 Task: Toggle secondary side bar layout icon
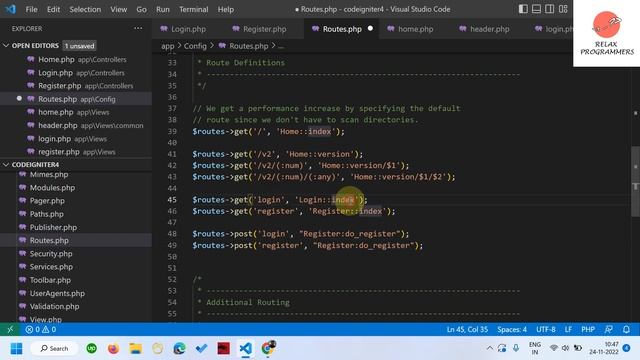(x=550, y=9)
